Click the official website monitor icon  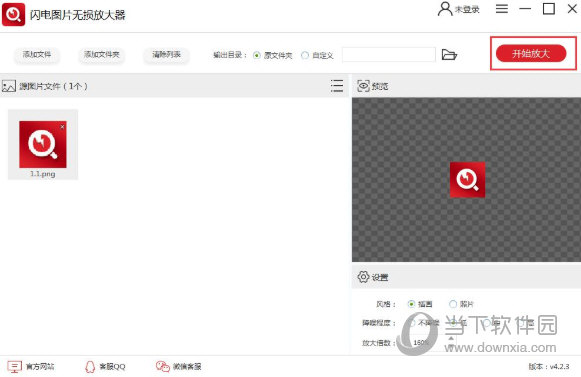[x=14, y=367]
